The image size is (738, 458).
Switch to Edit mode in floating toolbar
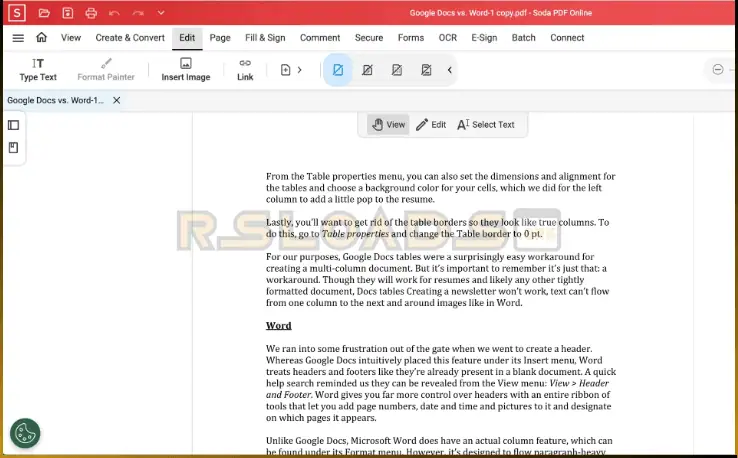coord(431,125)
